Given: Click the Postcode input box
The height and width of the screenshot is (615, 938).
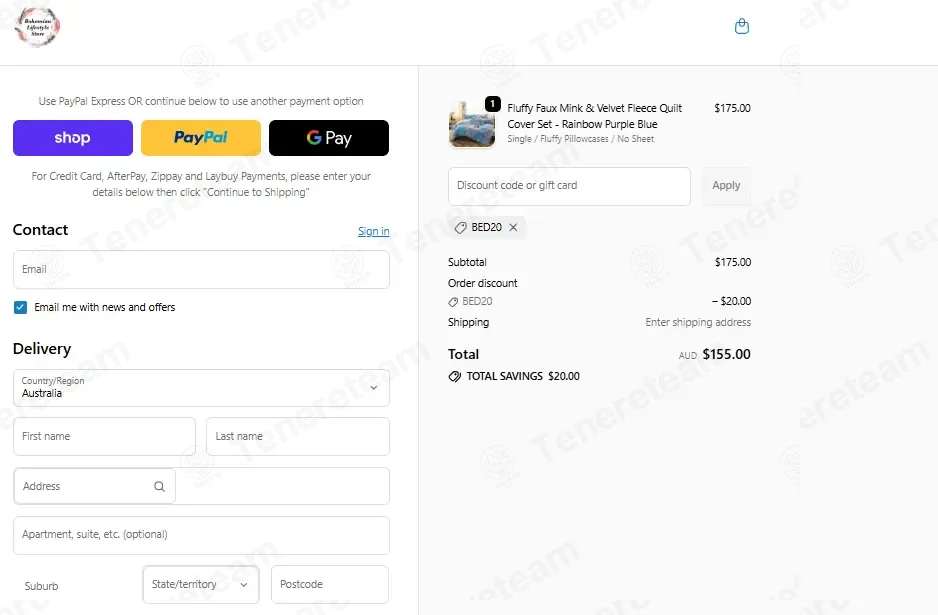Looking at the screenshot, I should [x=330, y=584].
